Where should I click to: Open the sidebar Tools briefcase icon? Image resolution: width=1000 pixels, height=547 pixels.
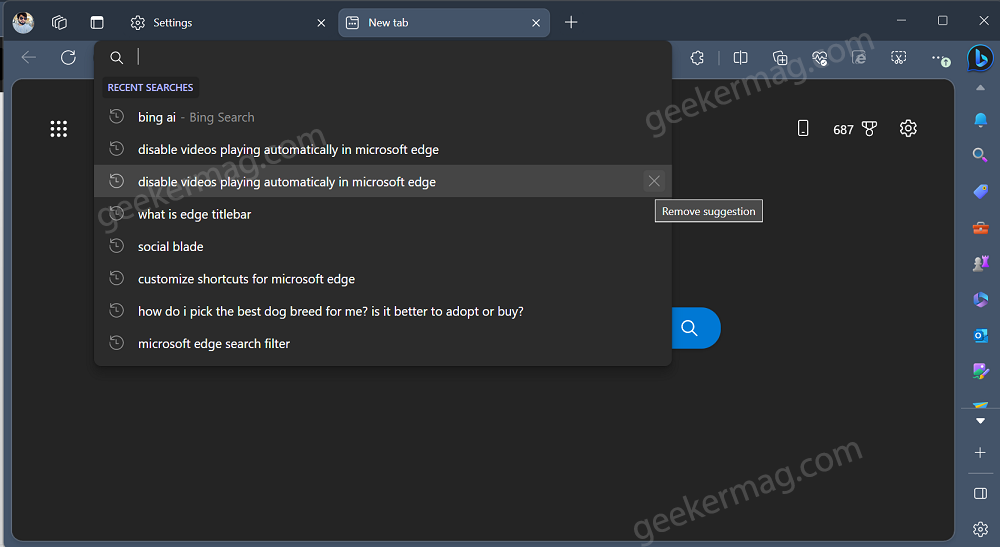click(x=980, y=228)
